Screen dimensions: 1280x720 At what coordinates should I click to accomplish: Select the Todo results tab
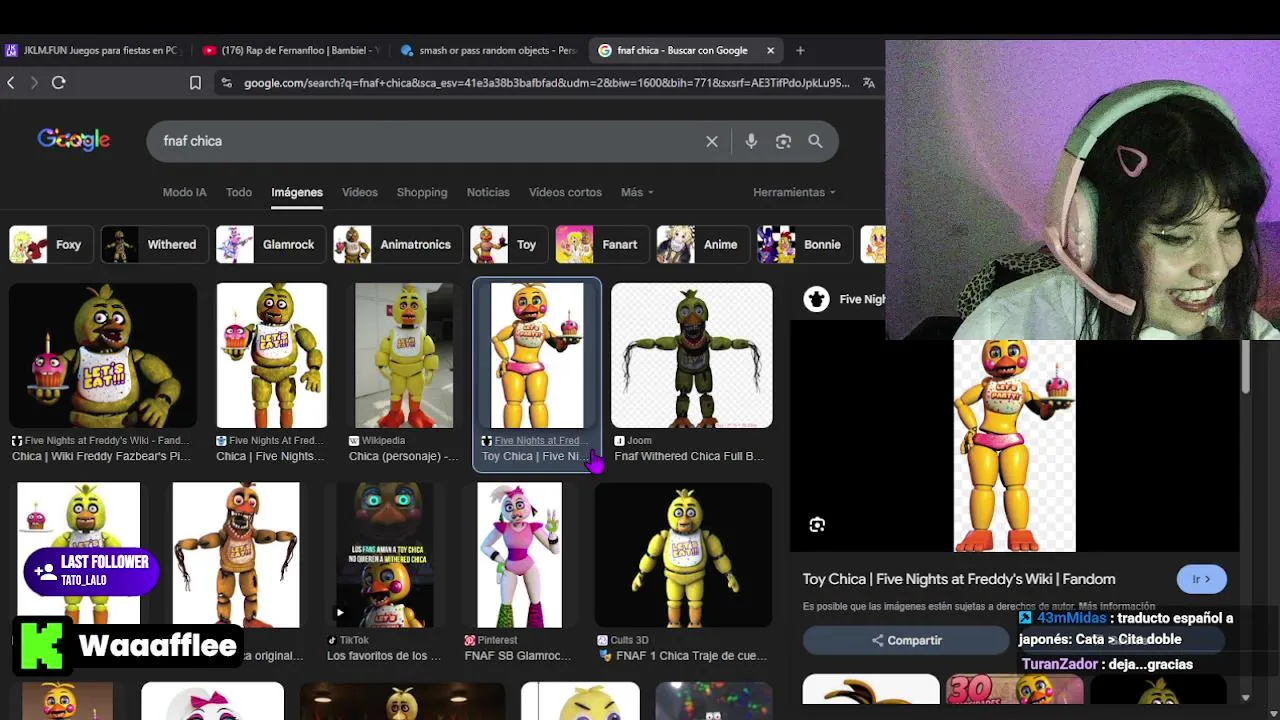[x=238, y=192]
